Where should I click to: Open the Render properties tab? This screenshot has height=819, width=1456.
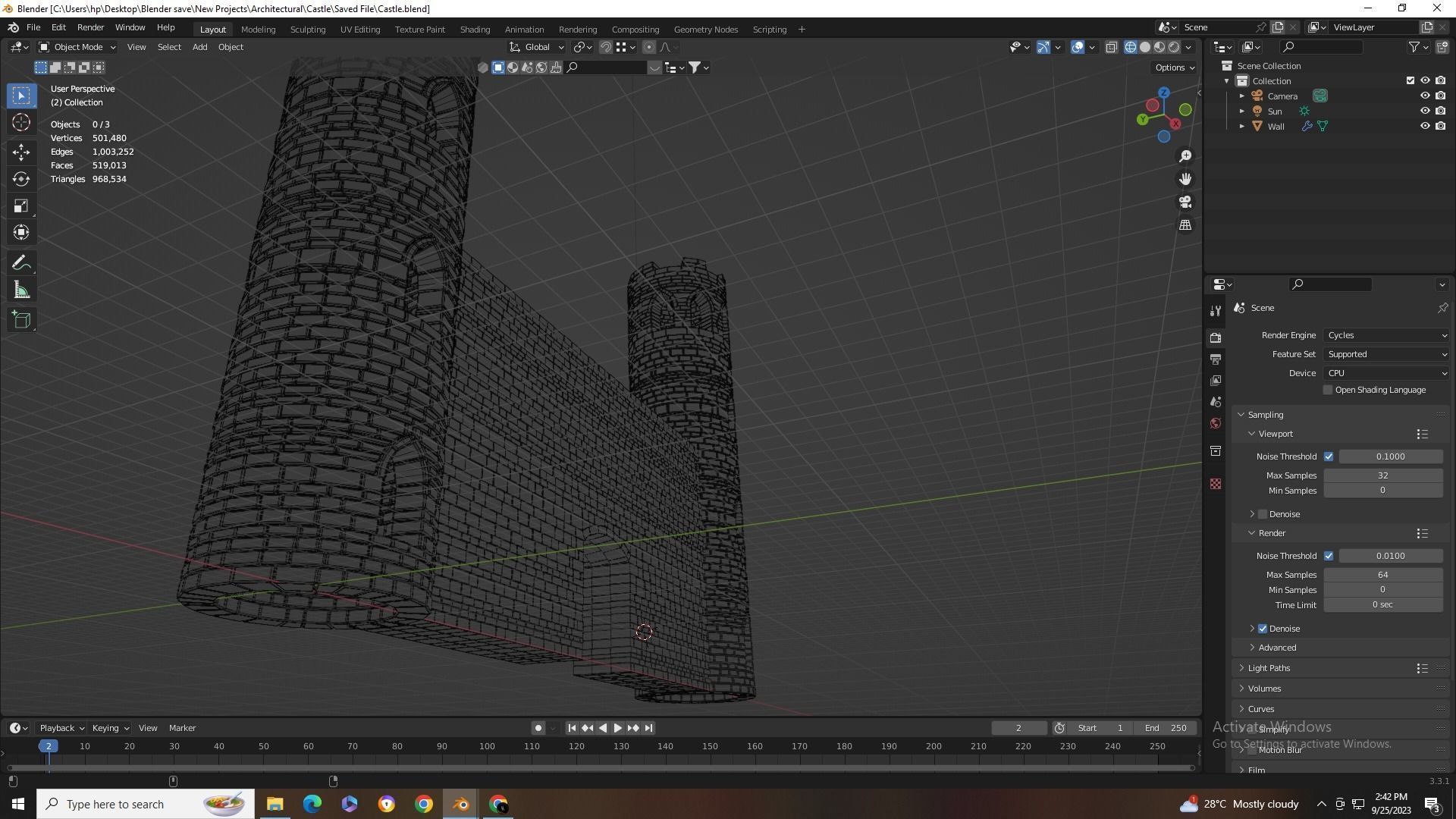(1216, 337)
